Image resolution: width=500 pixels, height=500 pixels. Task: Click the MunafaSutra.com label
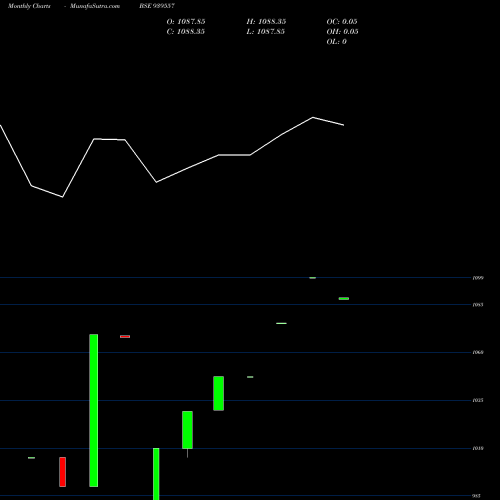[x=95, y=6]
